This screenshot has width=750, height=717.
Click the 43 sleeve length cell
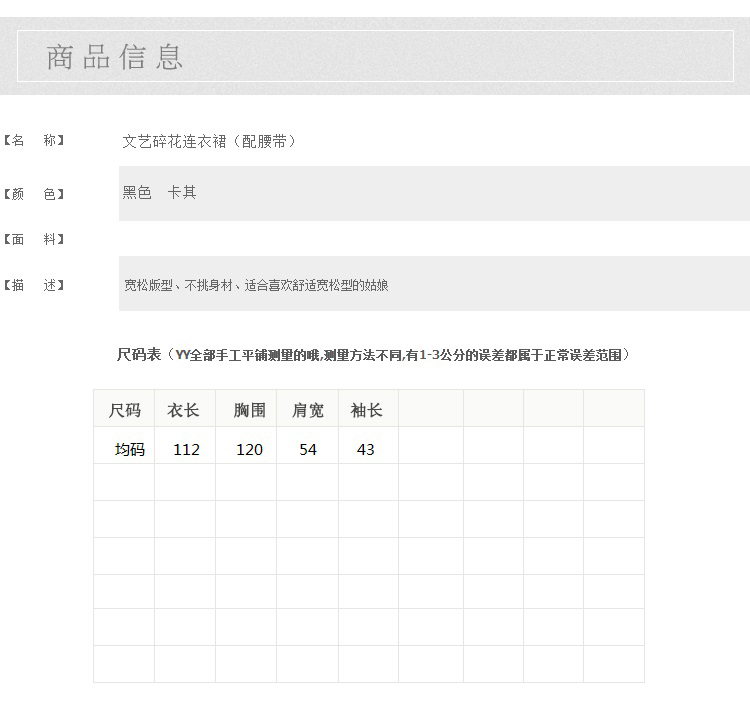tap(366, 450)
